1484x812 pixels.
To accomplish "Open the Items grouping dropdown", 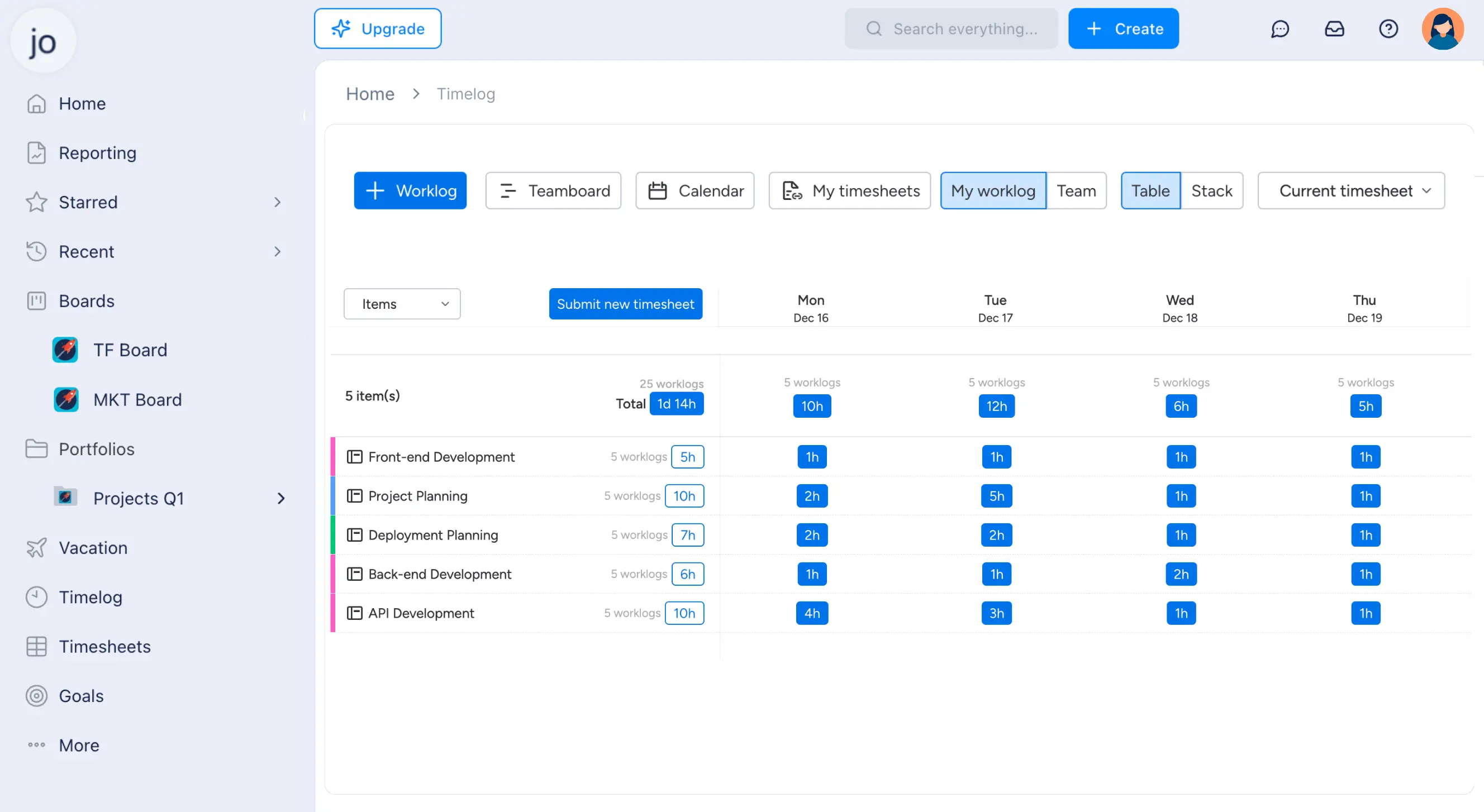I will click(402, 304).
